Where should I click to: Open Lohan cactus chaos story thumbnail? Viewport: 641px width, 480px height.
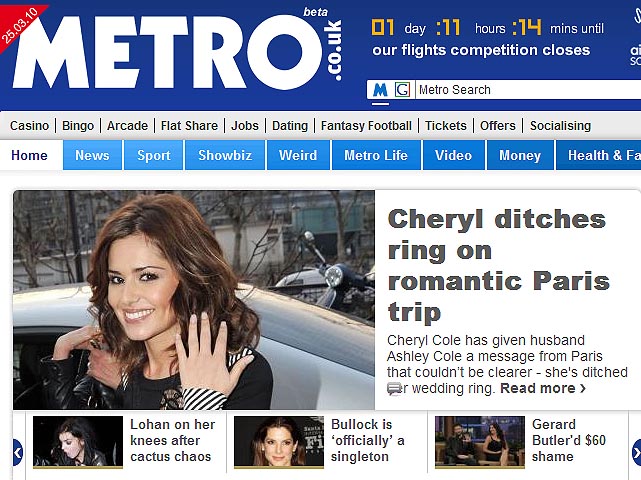tap(78, 442)
